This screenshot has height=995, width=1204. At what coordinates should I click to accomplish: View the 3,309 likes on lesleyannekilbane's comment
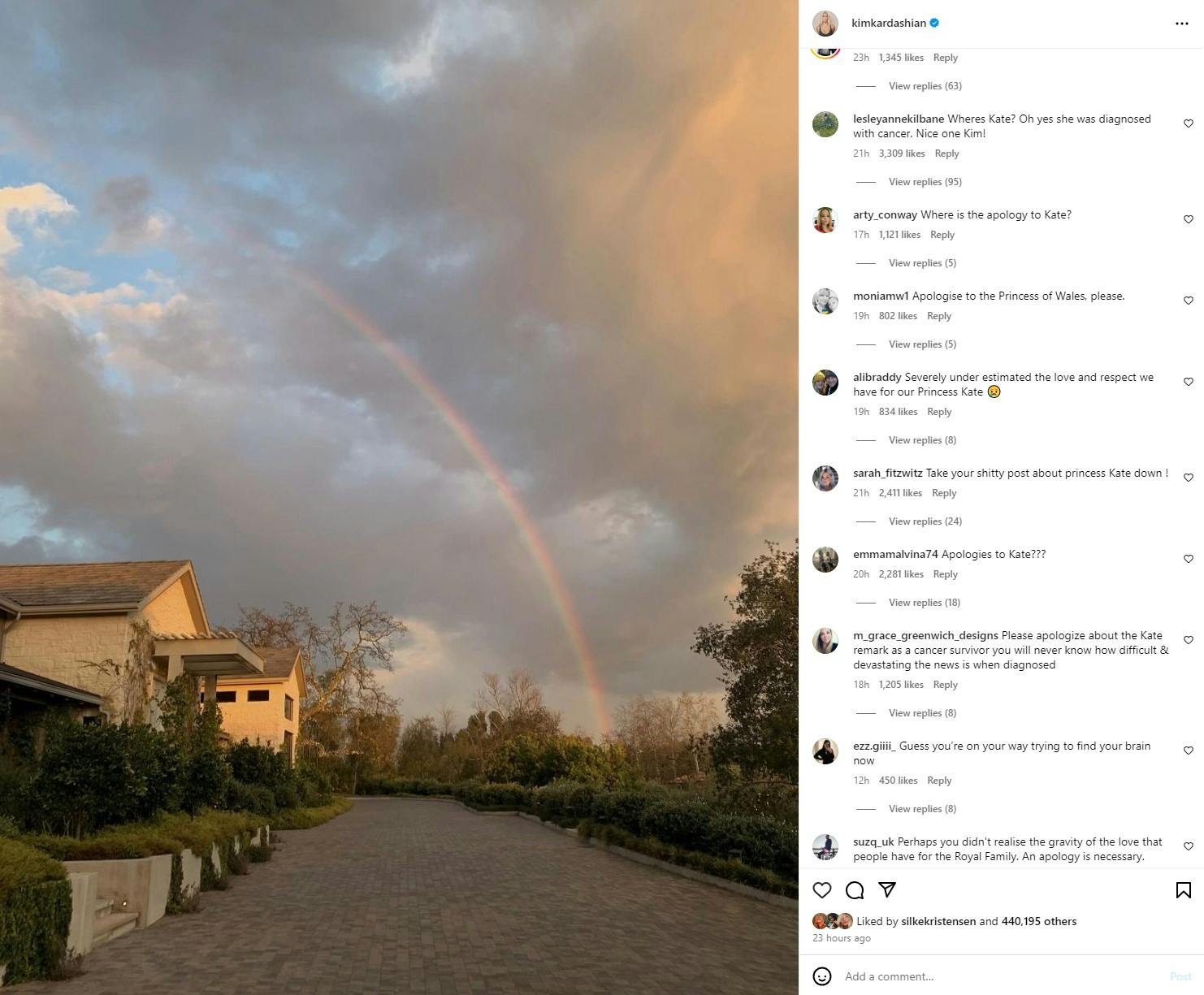click(x=902, y=154)
